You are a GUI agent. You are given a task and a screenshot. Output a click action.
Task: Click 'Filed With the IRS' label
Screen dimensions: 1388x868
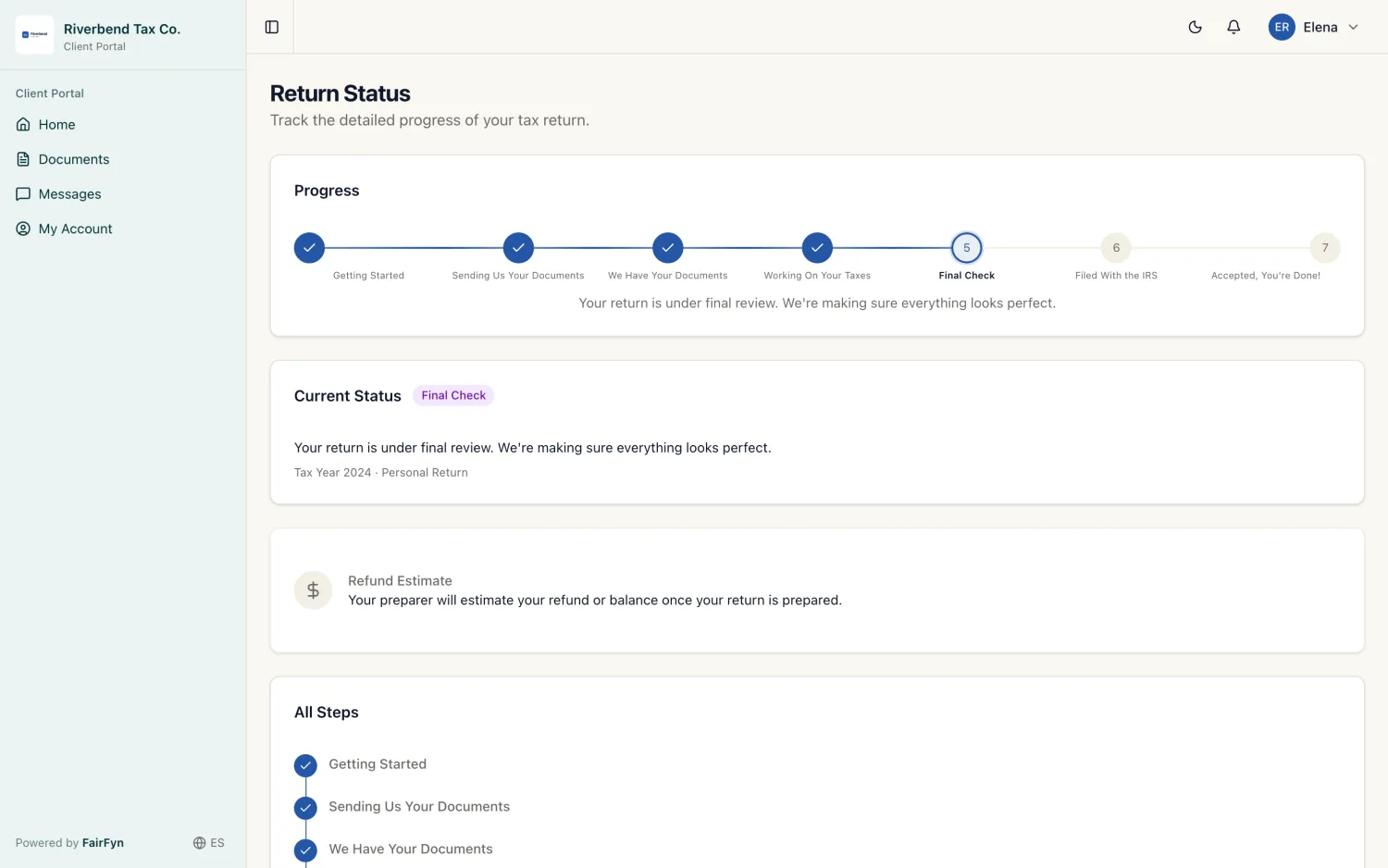click(x=1116, y=276)
